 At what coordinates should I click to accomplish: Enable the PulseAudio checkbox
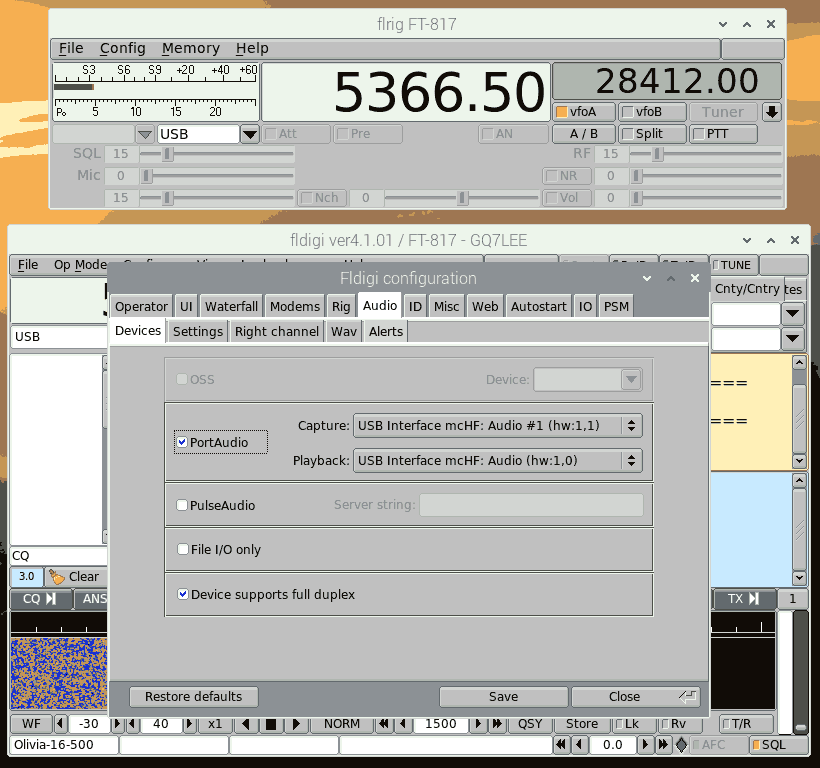click(x=182, y=506)
